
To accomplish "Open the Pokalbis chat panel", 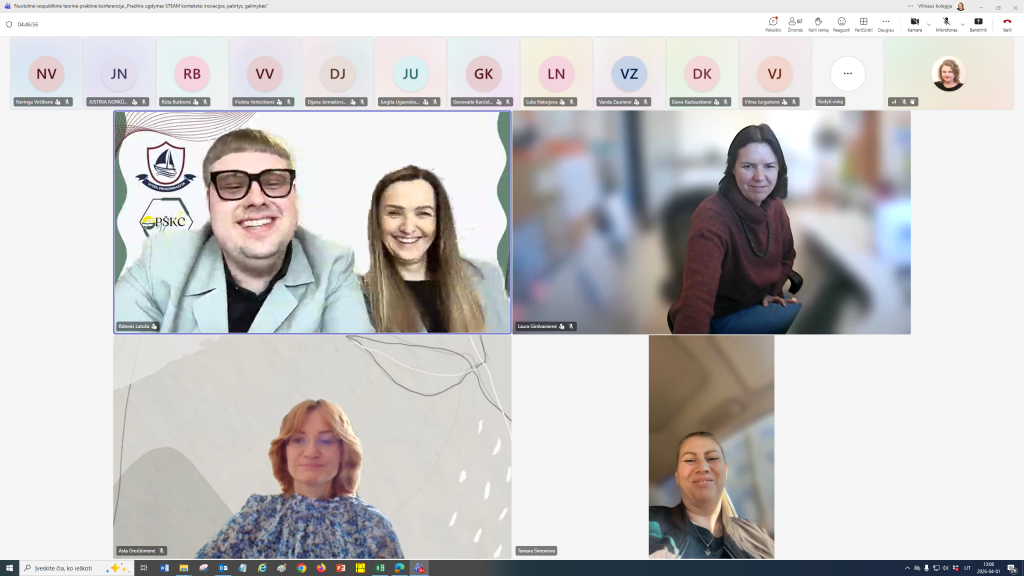I will 773,23.
